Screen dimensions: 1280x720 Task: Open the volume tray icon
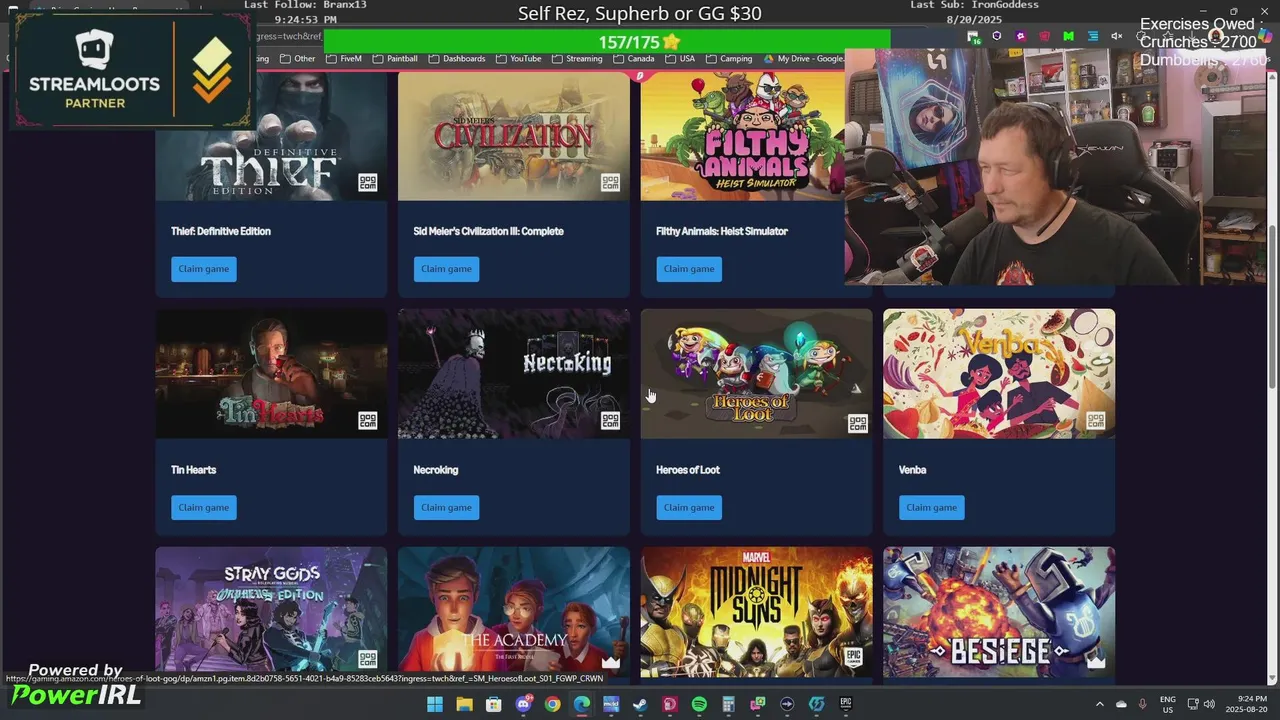click(1209, 705)
